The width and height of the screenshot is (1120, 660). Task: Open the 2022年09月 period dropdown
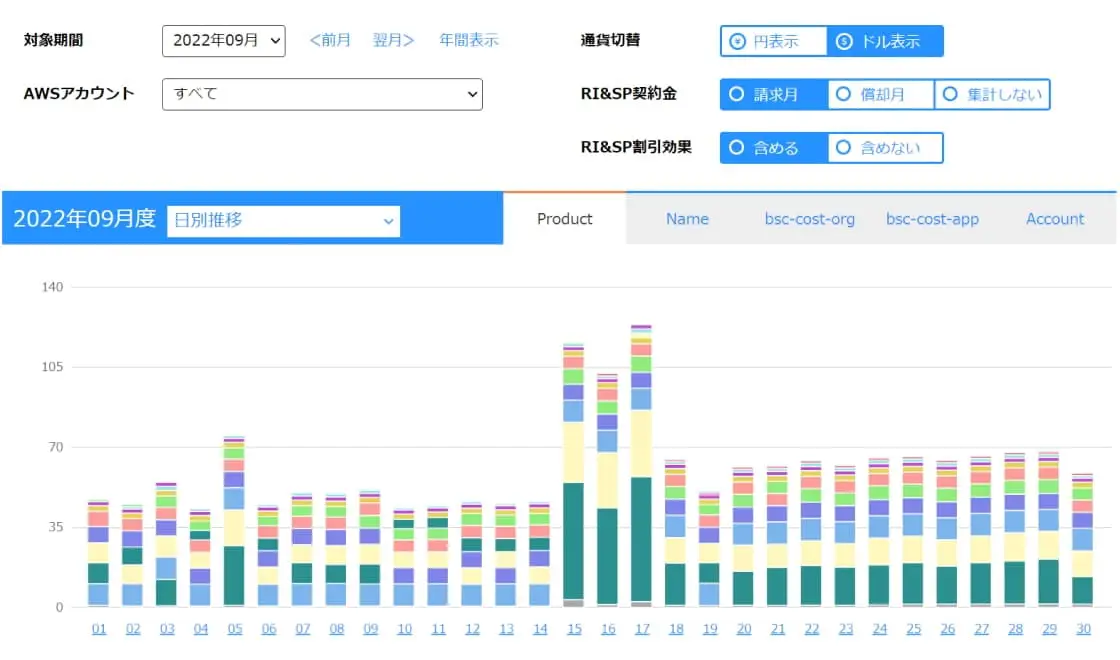click(224, 41)
